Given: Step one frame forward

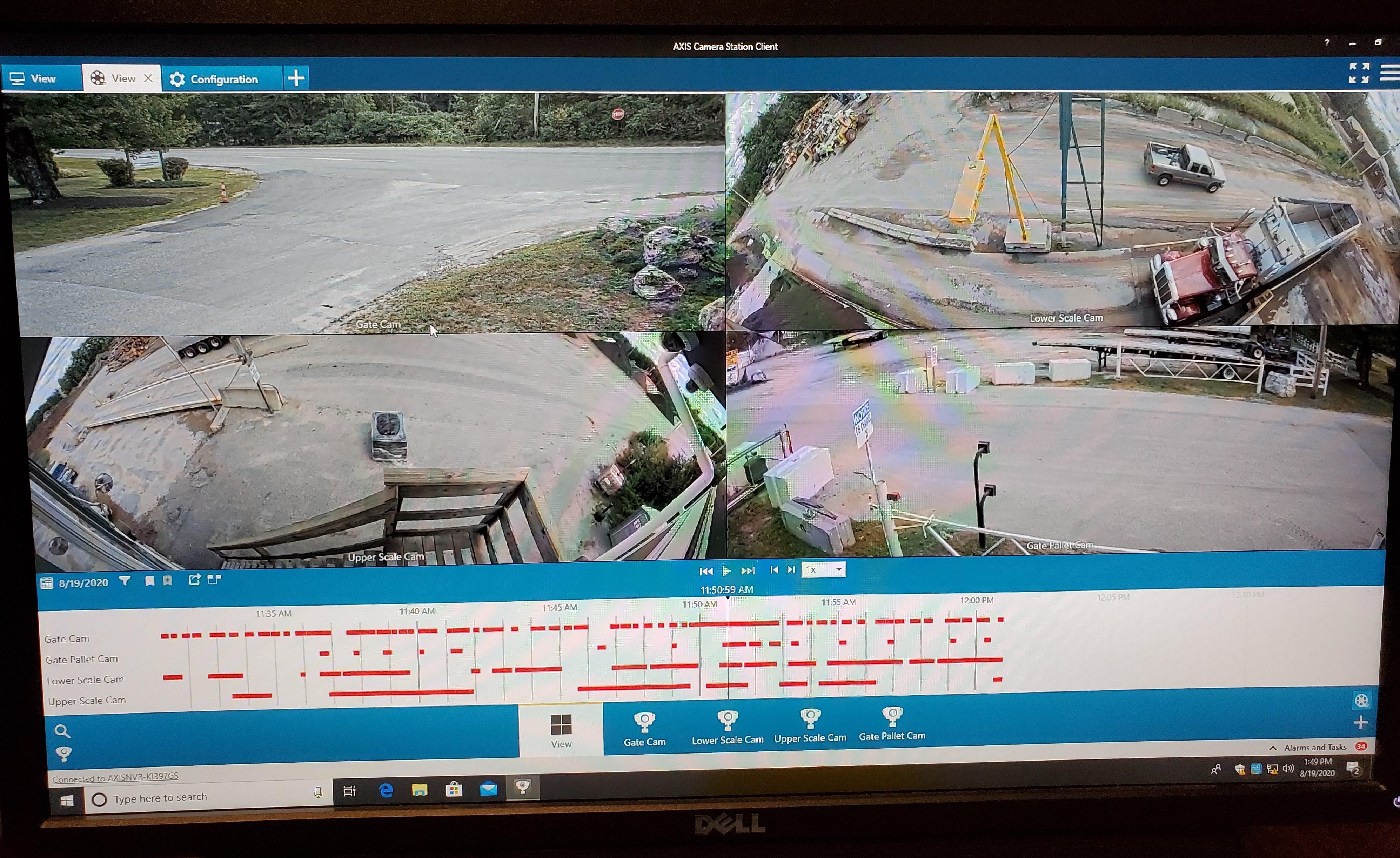Looking at the screenshot, I should pyautogui.click(x=791, y=569).
